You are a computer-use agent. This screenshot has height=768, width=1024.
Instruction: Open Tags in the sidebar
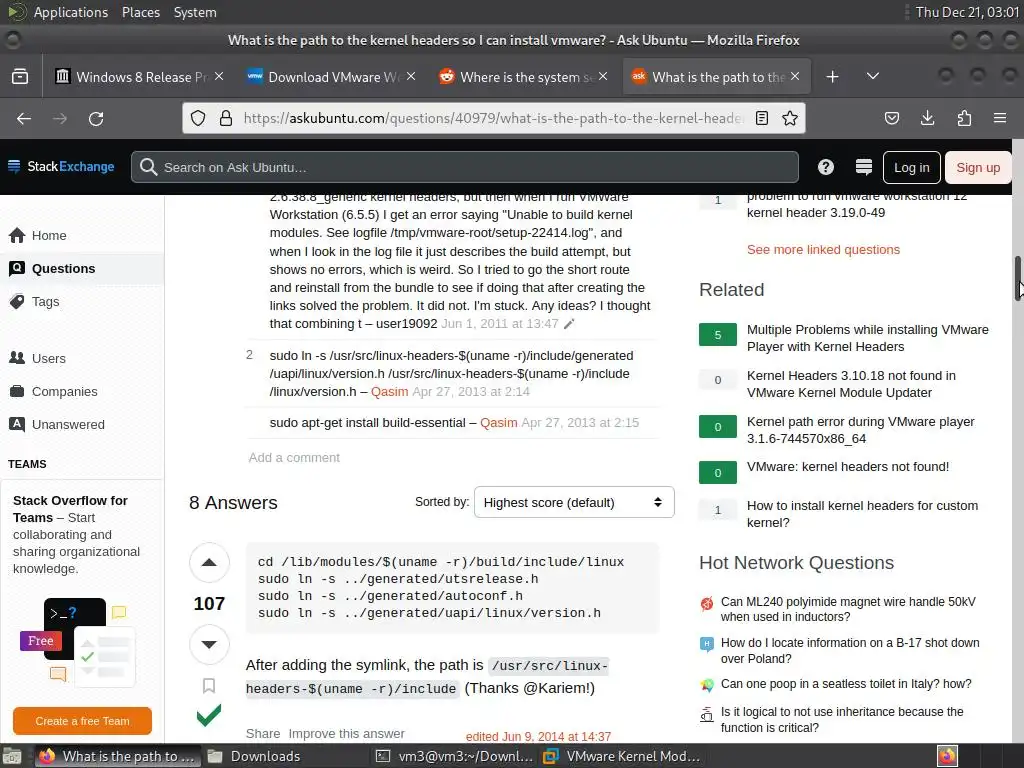click(45, 302)
